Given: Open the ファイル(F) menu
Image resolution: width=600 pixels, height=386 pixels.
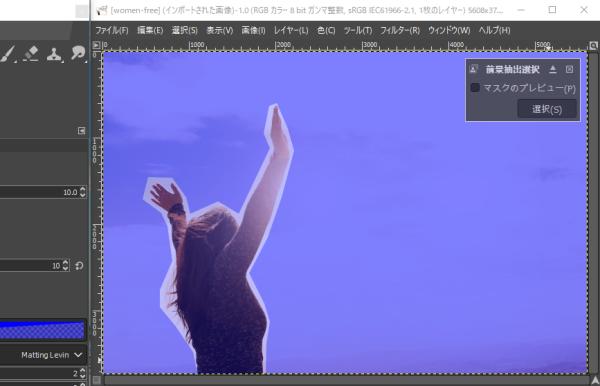Looking at the screenshot, I should (x=112, y=30).
